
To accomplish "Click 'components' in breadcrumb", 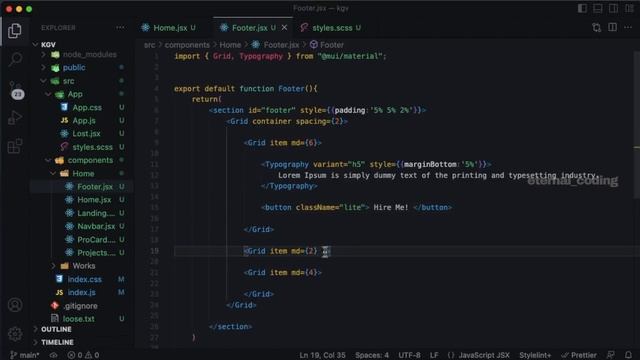I will tap(187, 45).
